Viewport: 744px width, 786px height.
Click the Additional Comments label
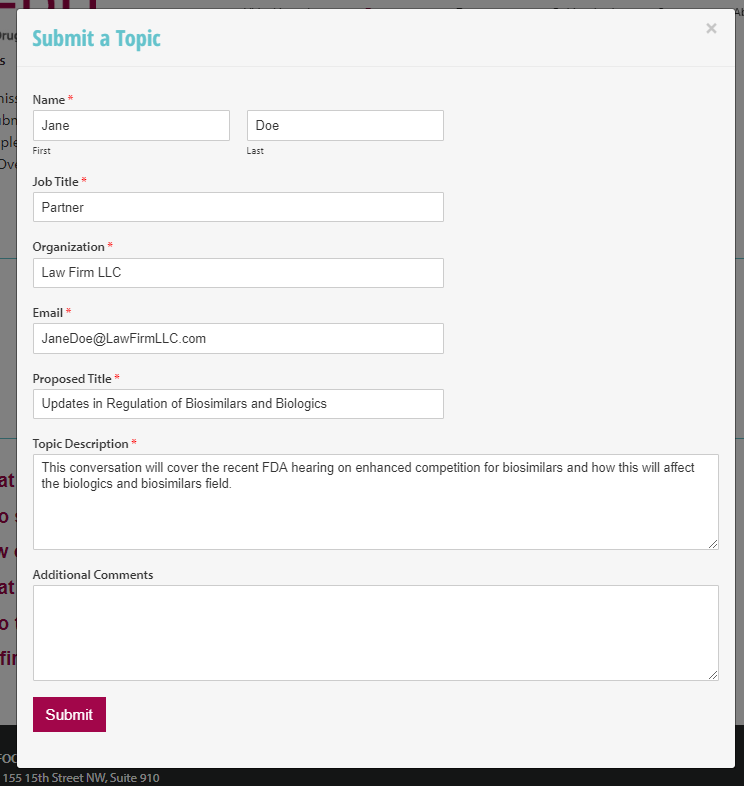pos(93,575)
